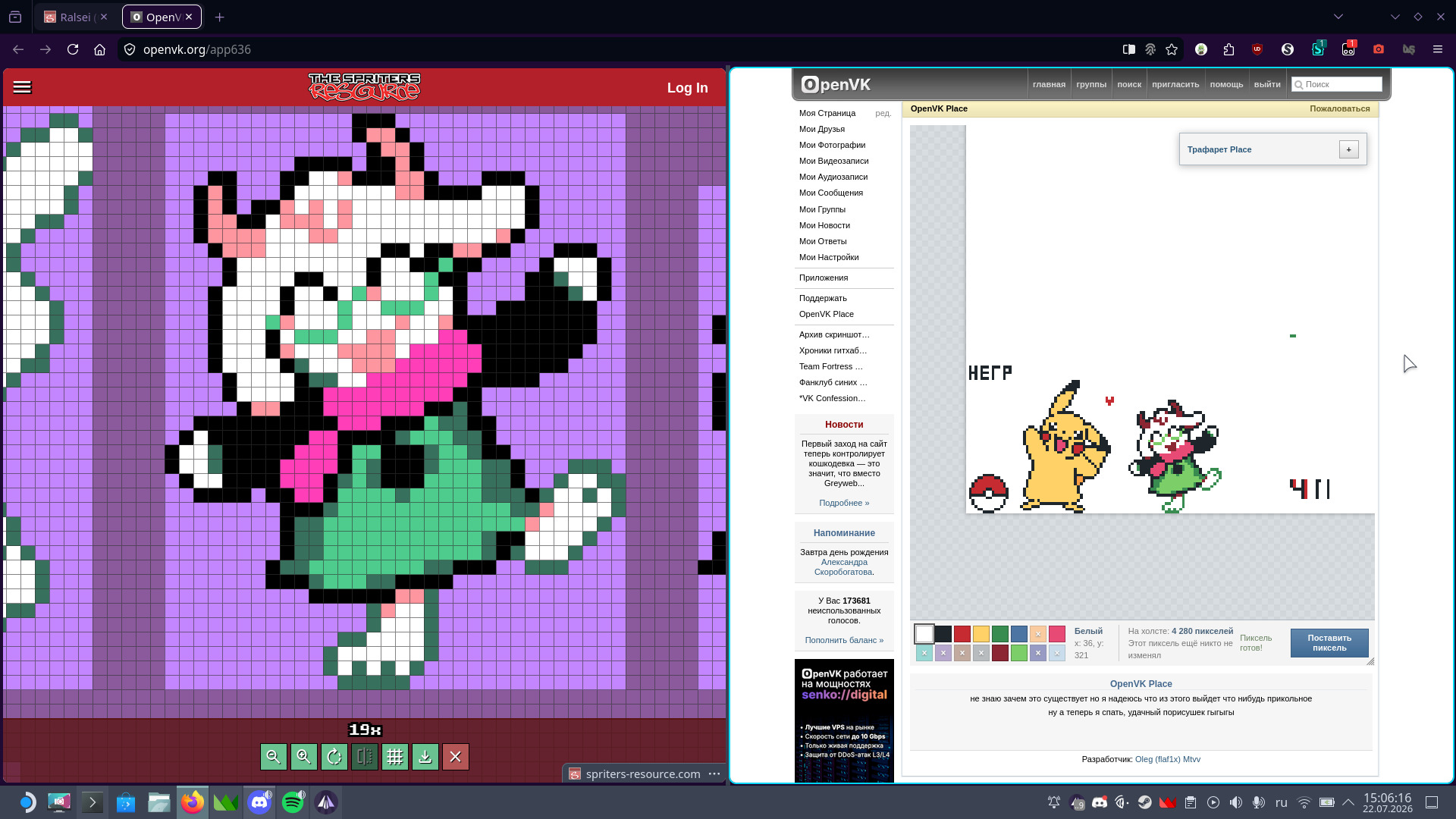
Task: Open главная in OpenVK header
Action: 1049,84
